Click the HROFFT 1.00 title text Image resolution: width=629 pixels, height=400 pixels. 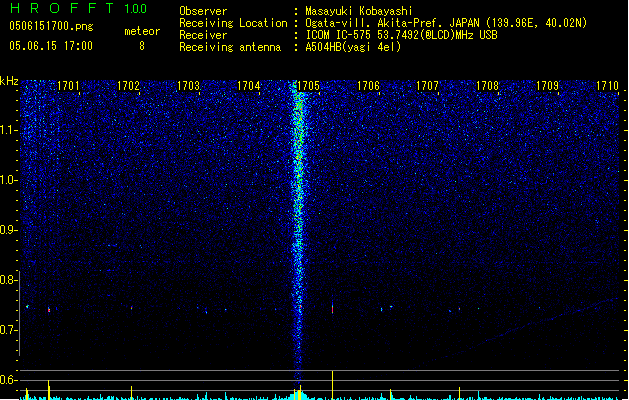point(78,8)
